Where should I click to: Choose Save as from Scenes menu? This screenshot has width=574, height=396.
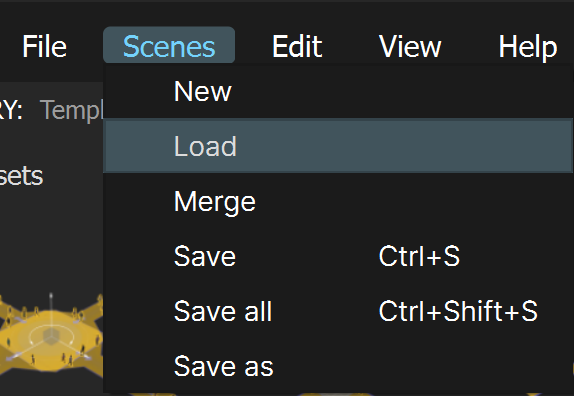[x=338, y=366]
